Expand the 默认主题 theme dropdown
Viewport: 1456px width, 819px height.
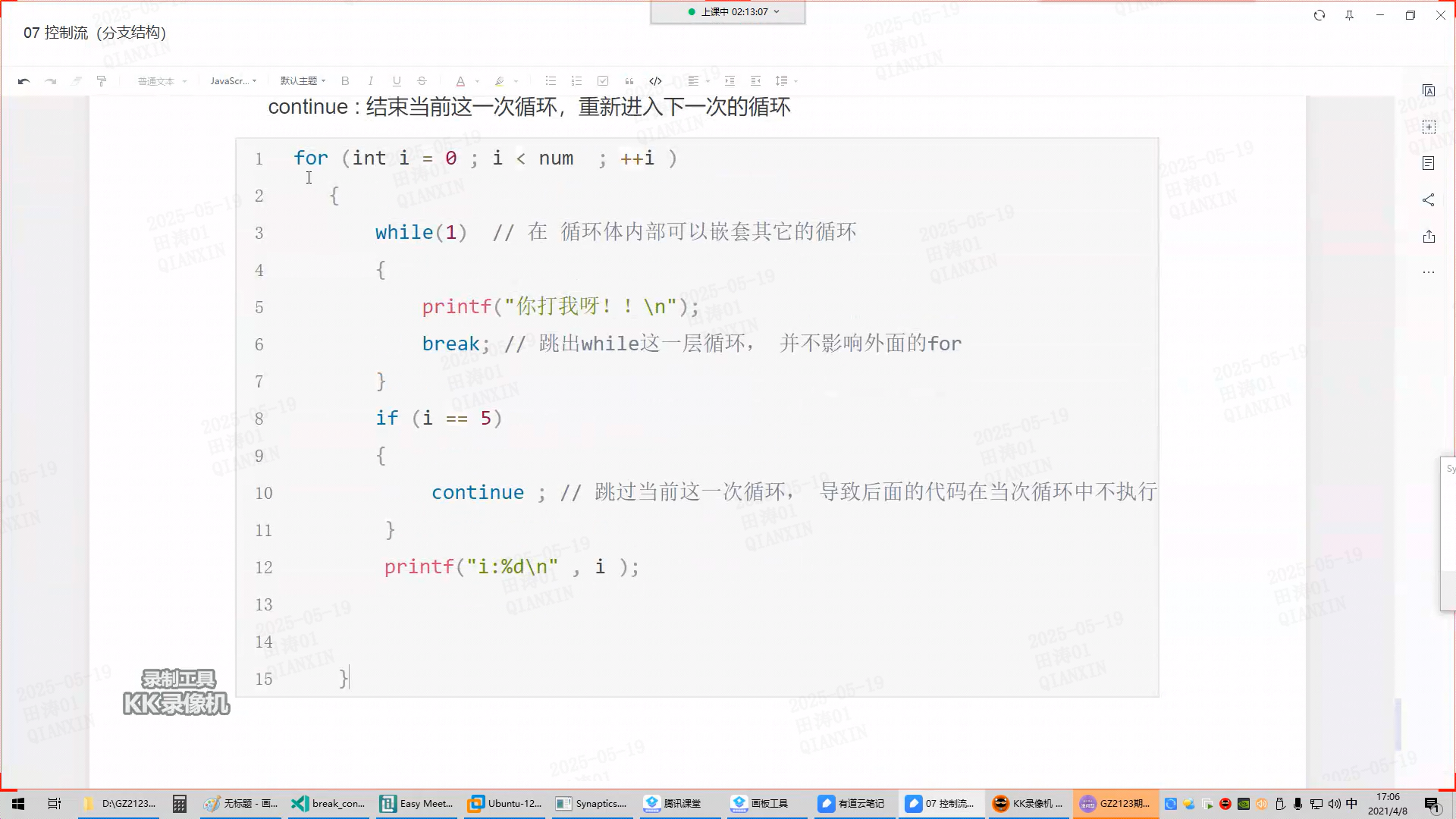(303, 81)
